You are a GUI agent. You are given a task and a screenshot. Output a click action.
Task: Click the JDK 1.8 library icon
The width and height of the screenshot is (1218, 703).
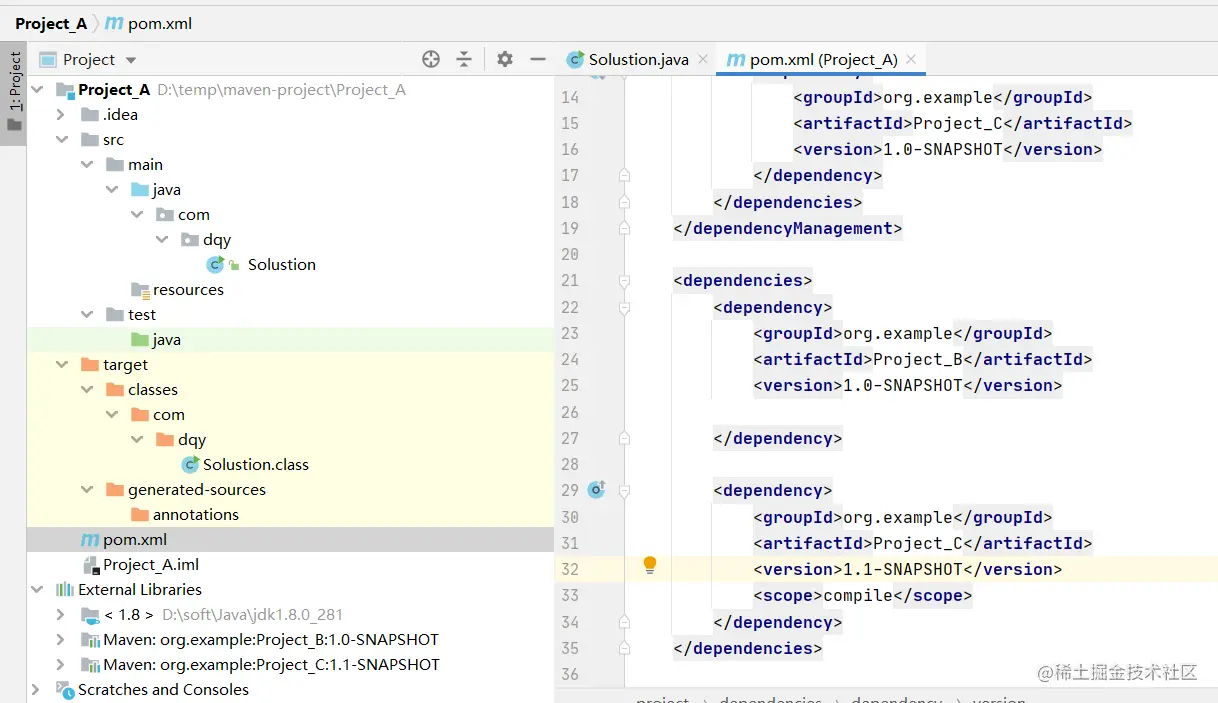coord(89,614)
